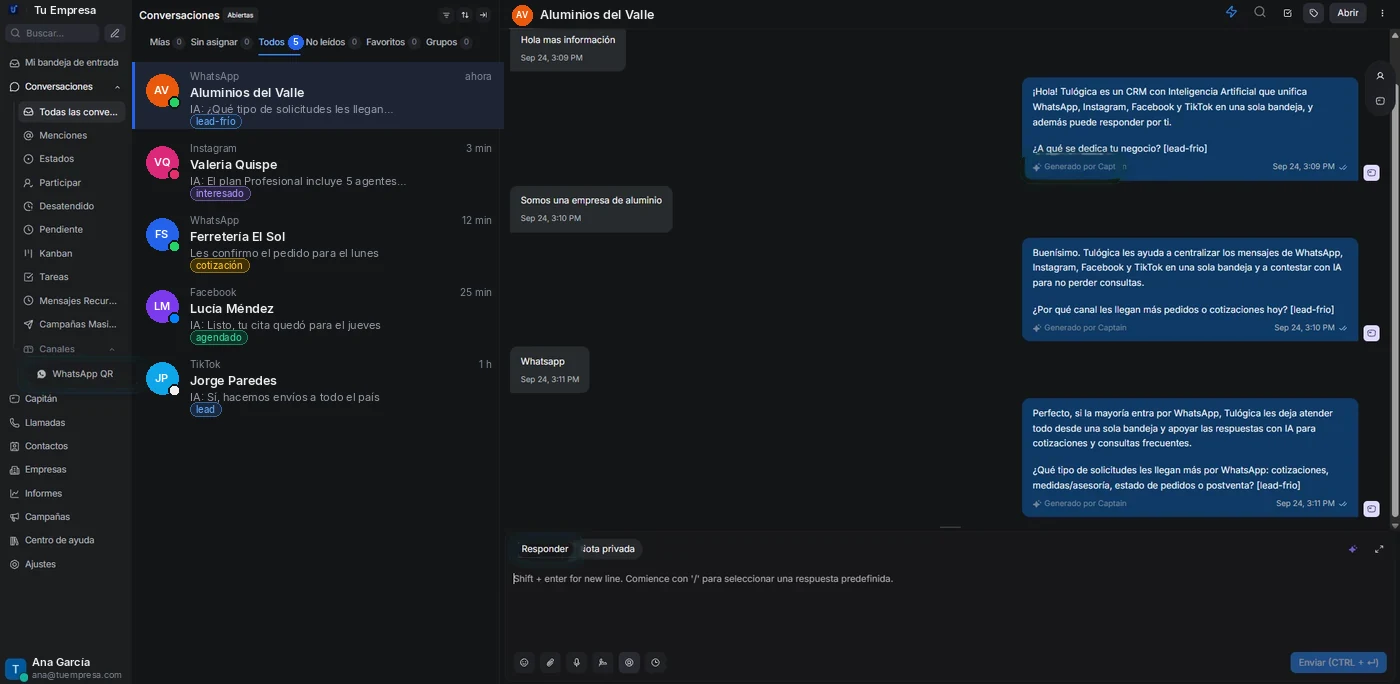
Task: Open the conversation filter icon
Action: coord(446,15)
